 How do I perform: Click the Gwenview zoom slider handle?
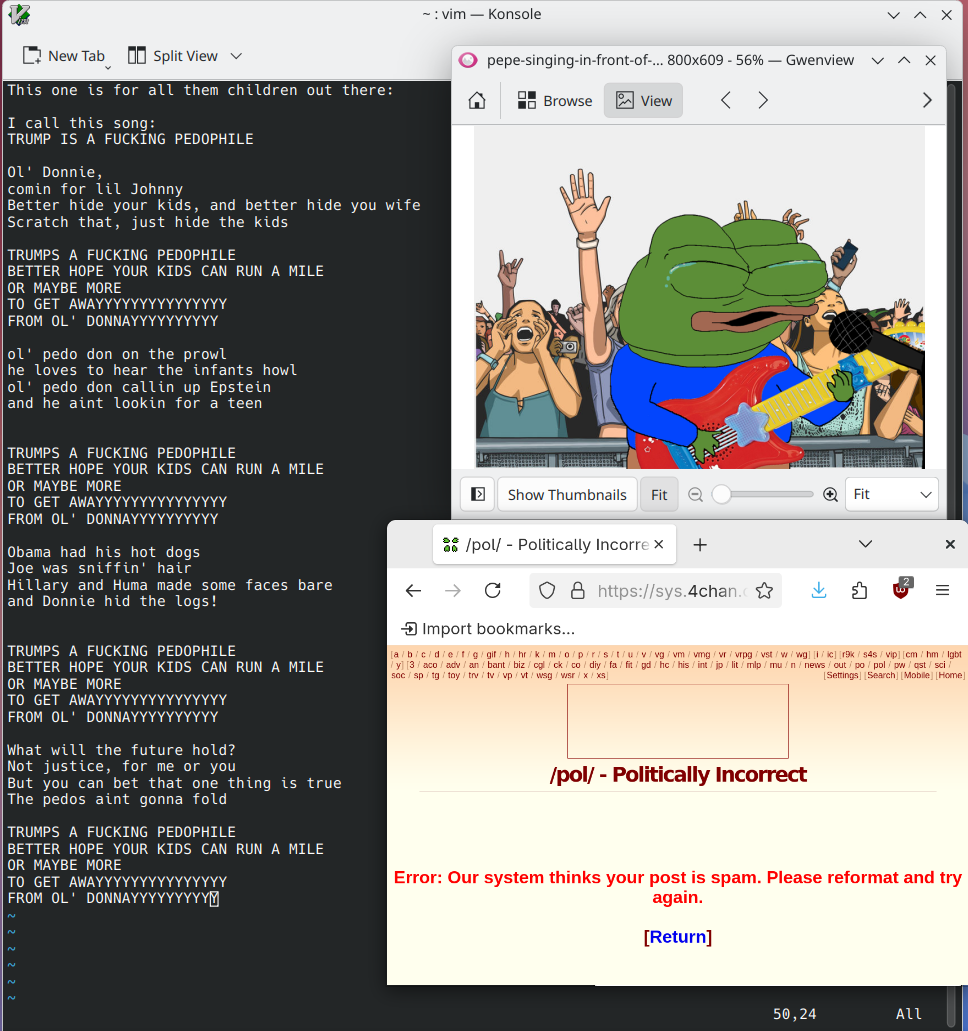pos(721,494)
